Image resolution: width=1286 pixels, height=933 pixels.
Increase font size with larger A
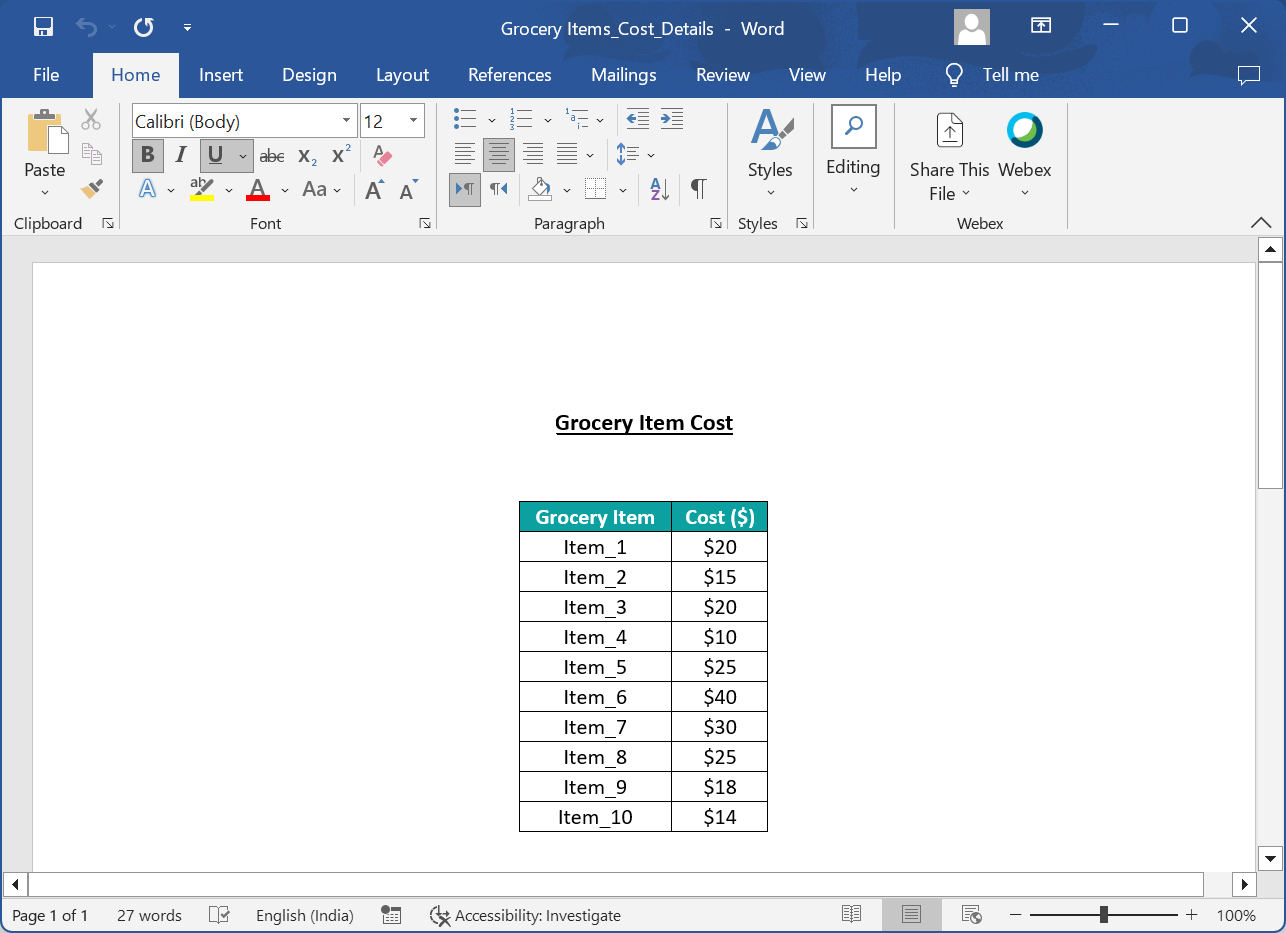(375, 189)
